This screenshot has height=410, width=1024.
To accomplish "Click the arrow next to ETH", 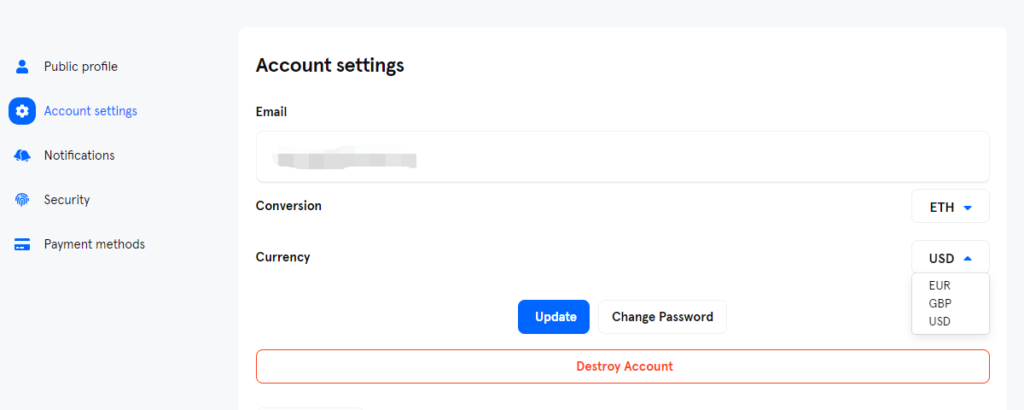I will [968, 208].
